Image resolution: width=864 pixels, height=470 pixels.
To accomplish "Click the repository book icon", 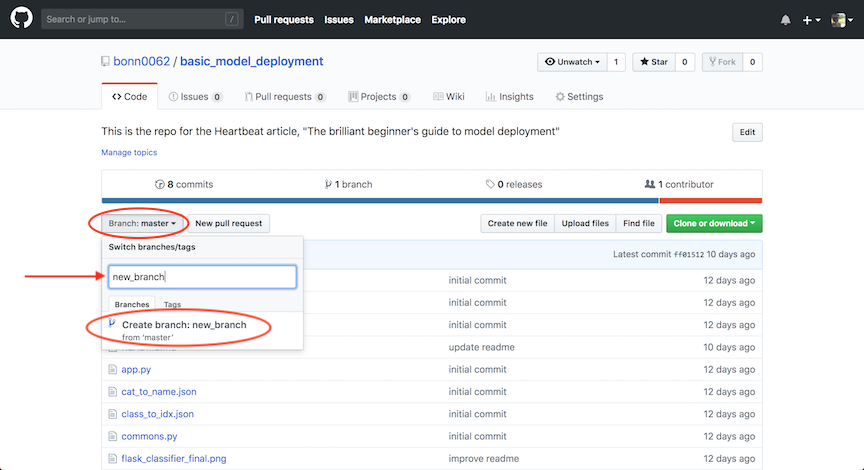I will pos(106,62).
